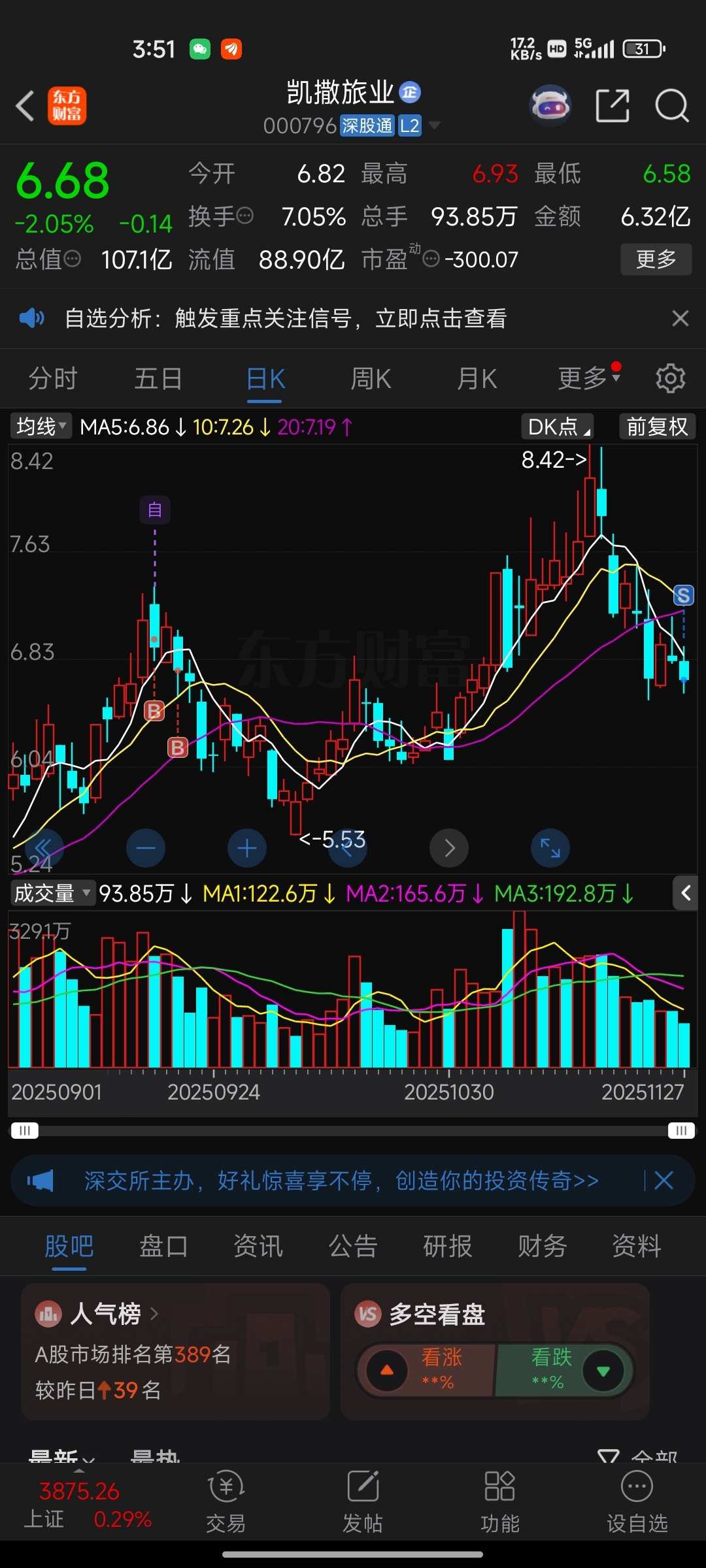Open the search magnifier icon
This screenshot has height=1568, width=706.
[672, 105]
